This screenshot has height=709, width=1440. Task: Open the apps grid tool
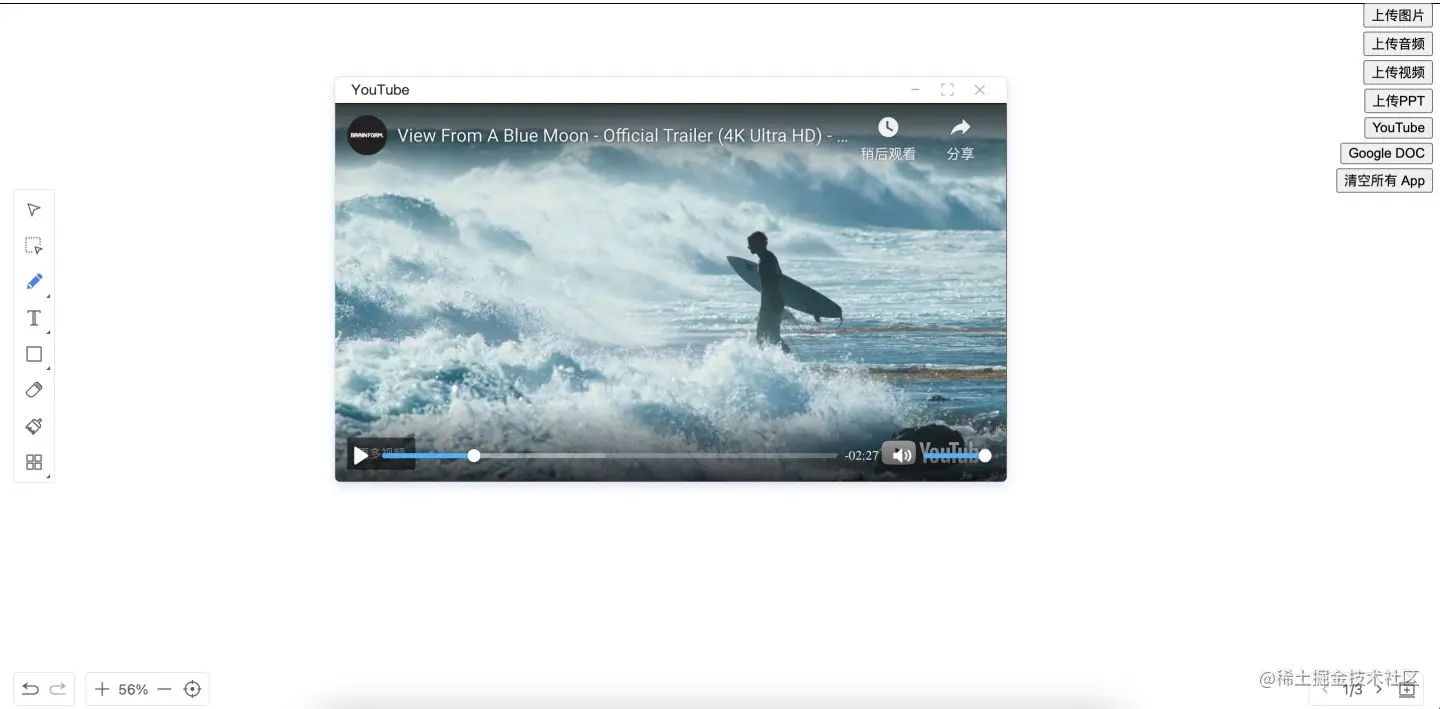pos(34,462)
